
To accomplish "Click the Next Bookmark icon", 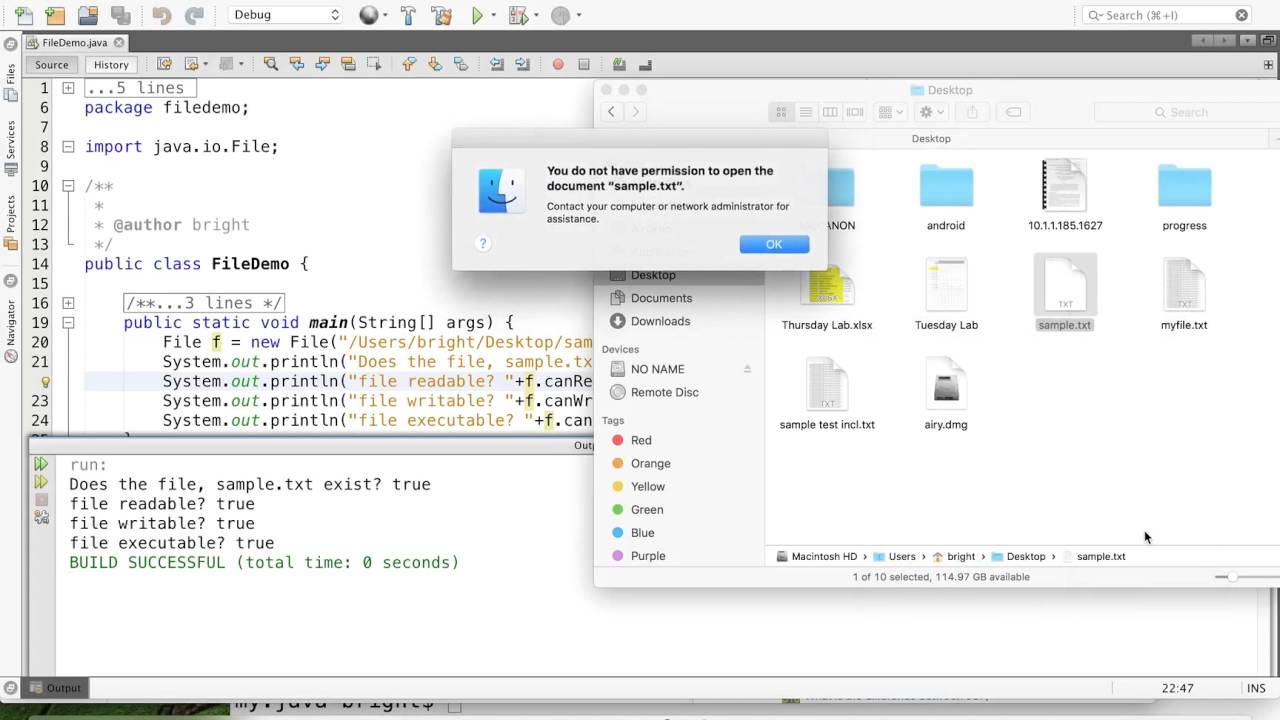I will (x=435, y=64).
